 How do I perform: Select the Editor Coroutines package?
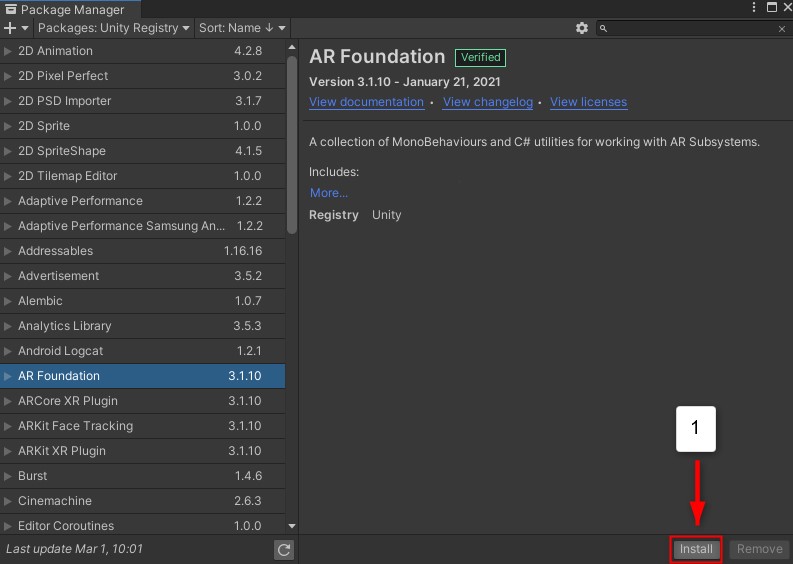click(143, 525)
